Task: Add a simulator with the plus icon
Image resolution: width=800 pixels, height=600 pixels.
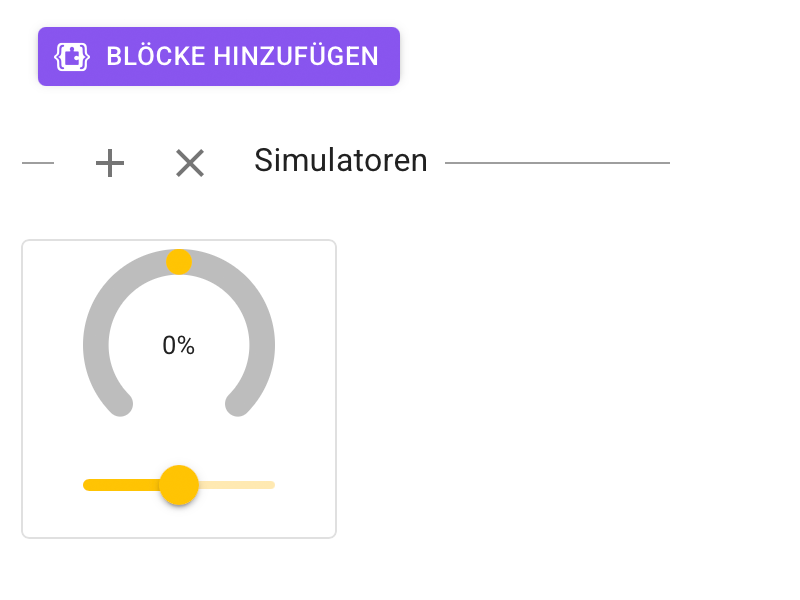Action: pyautogui.click(x=110, y=163)
